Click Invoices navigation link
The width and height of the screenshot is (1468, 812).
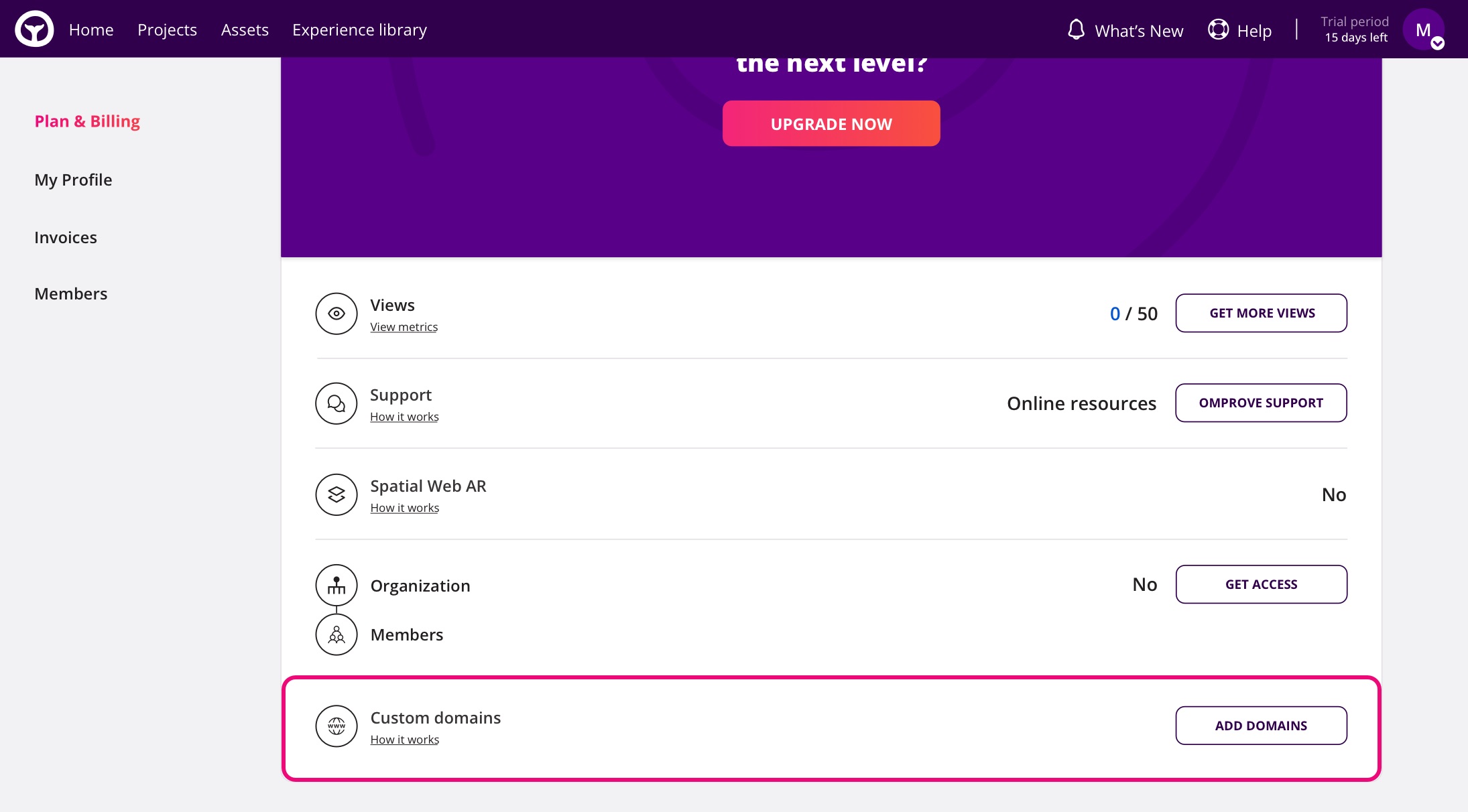65,237
